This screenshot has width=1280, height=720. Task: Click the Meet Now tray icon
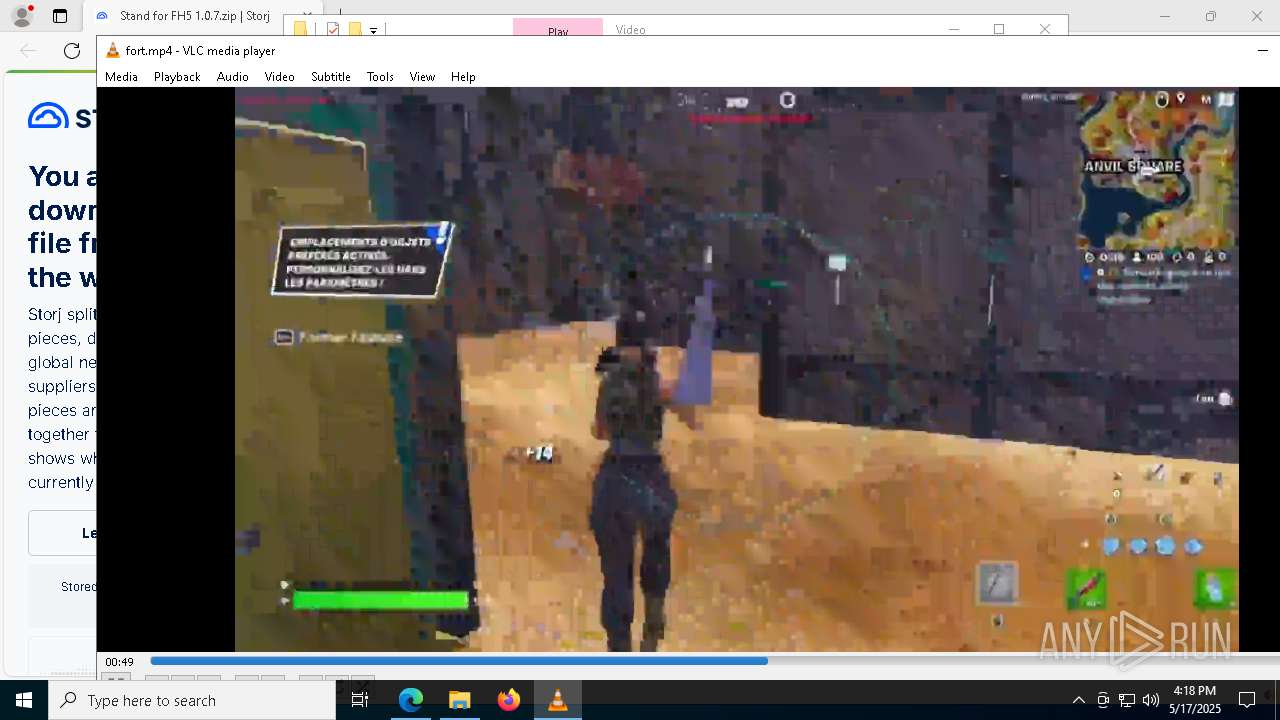pyautogui.click(x=1103, y=700)
